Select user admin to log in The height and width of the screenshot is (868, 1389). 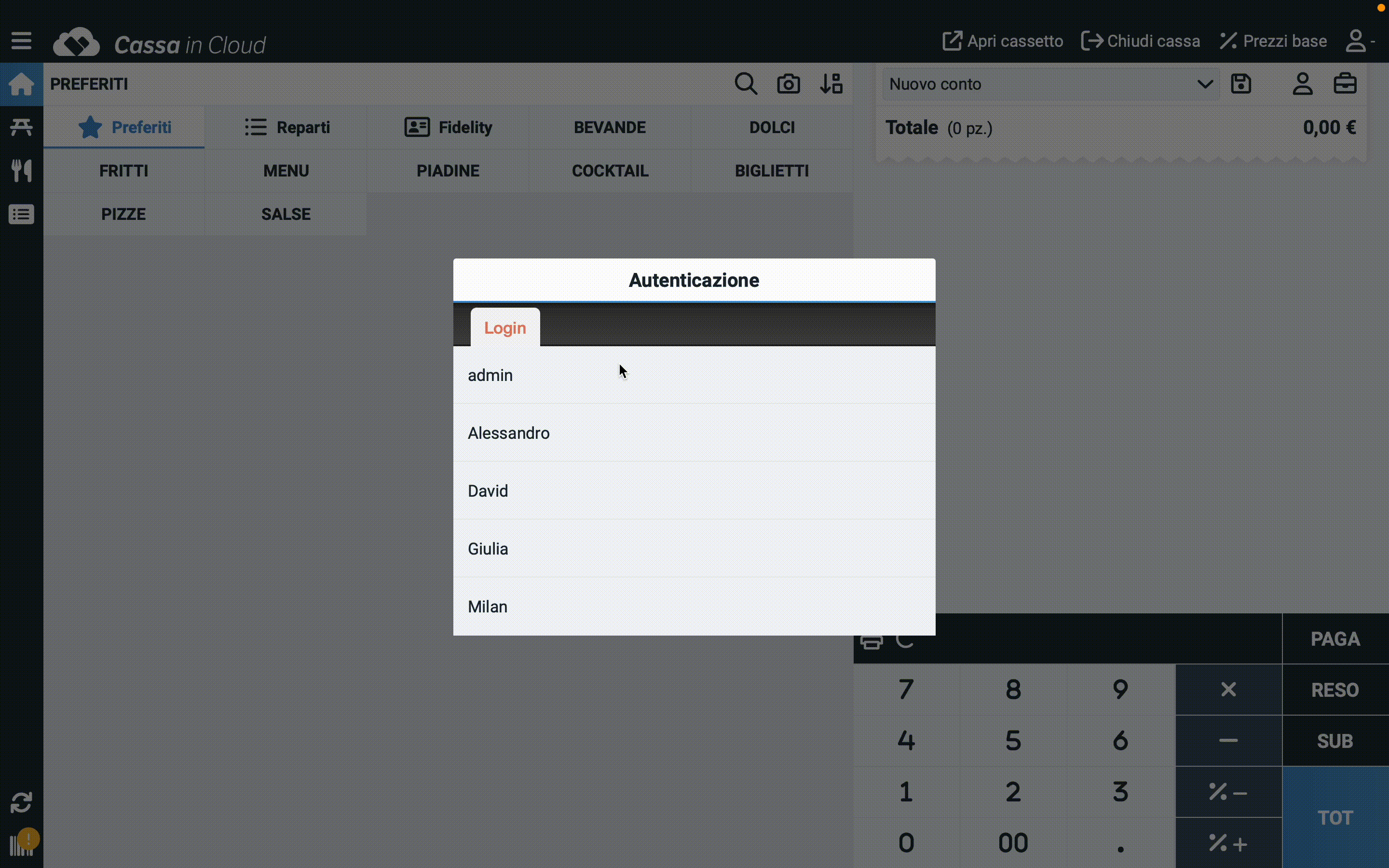click(694, 375)
